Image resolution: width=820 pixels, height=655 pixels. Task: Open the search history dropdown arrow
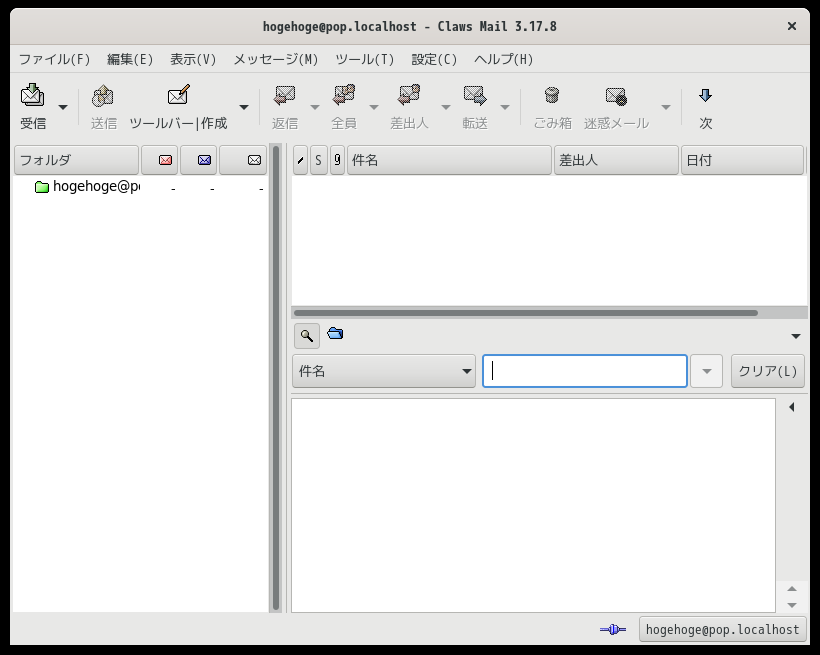(x=707, y=371)
